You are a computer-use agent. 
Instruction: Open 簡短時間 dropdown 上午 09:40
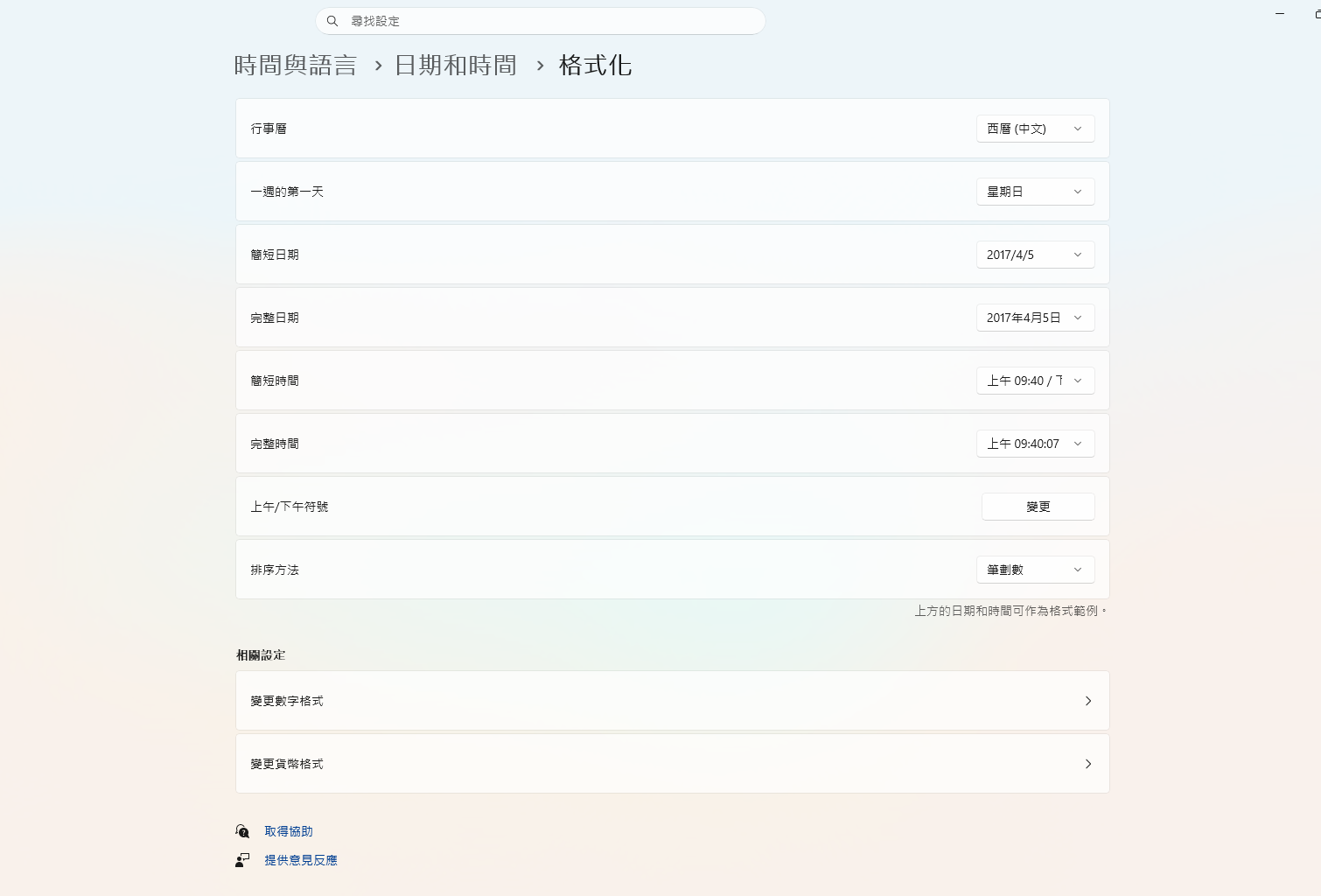[x=1036, y=381]
